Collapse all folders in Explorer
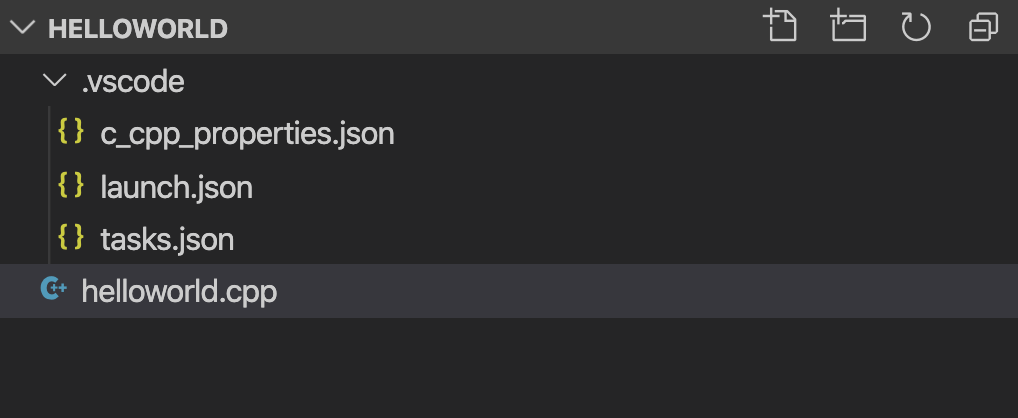Image resolution: width=1018 pixels, height=418 pixels. point(984,27)
